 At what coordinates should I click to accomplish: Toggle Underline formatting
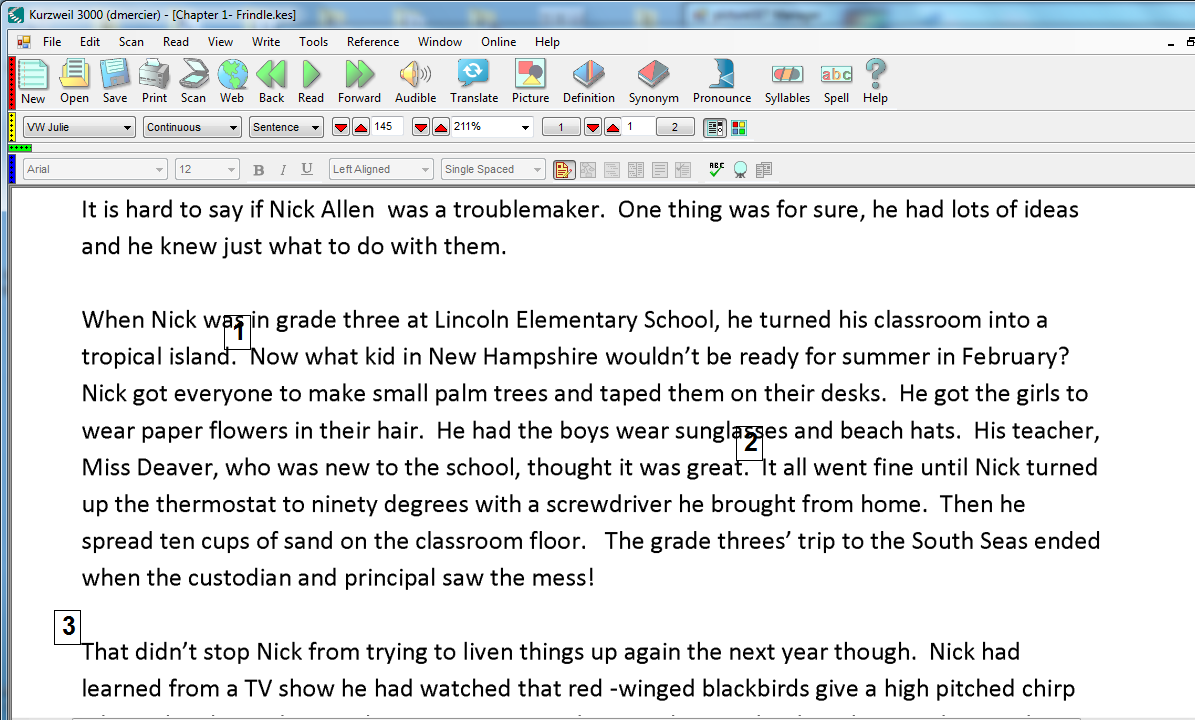tap(306, 170)
